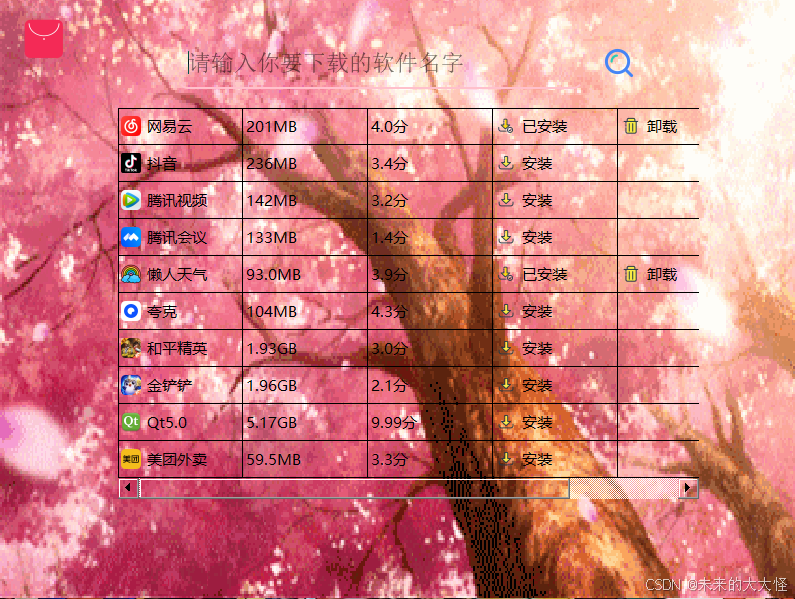This screenshot has height=599, width=795.
Task: Select the 4.3分 rating cell
Action: [430, 311]
